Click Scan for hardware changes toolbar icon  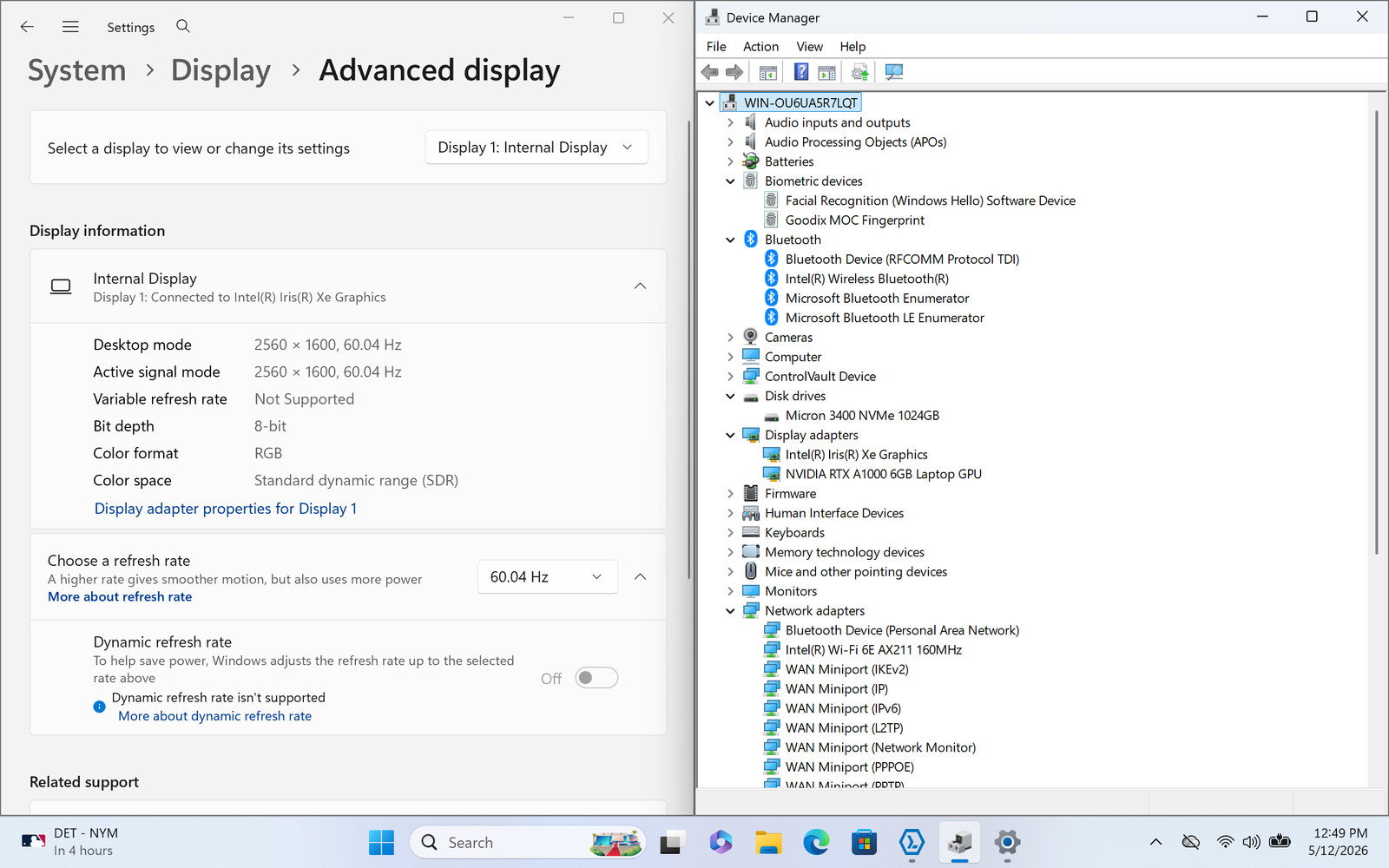[893, 72]
